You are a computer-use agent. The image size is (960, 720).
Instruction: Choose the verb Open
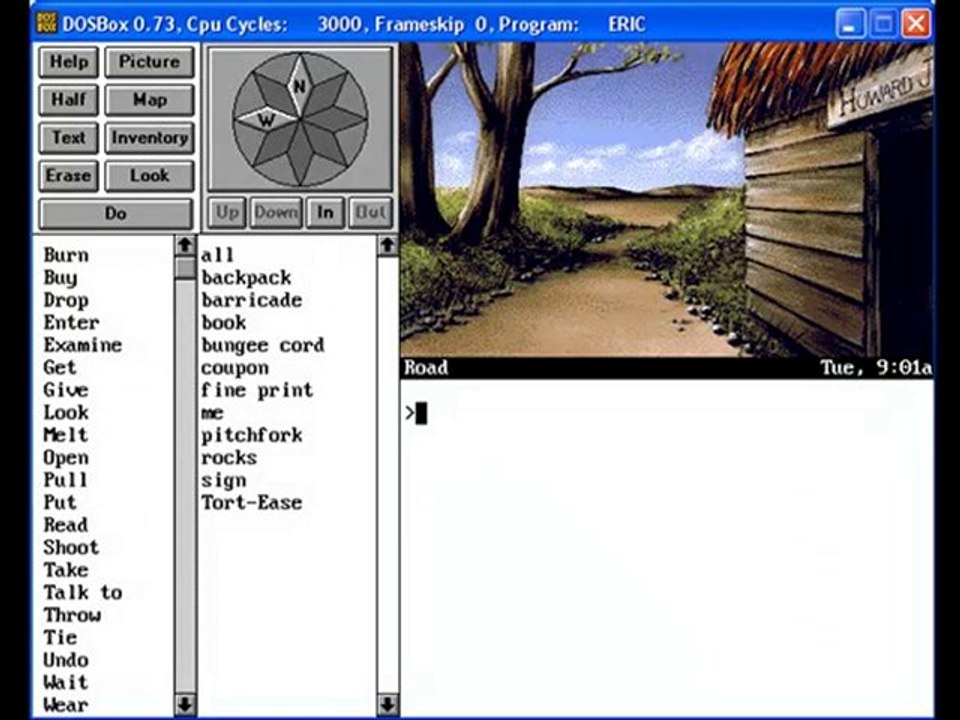pyautogui.click(x=66, y=457)
